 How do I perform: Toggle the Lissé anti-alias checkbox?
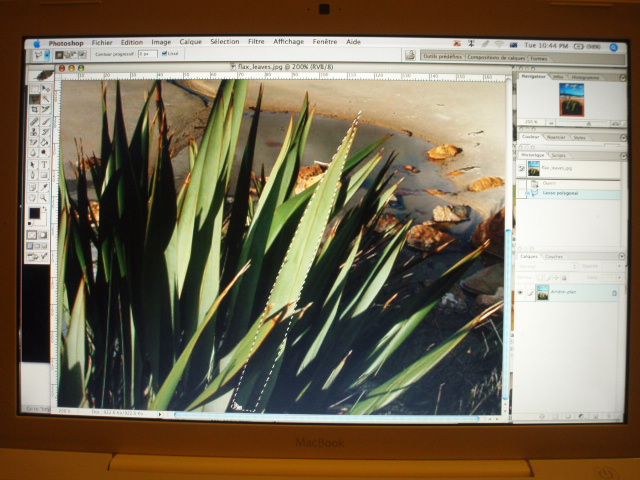click(164, 53)
